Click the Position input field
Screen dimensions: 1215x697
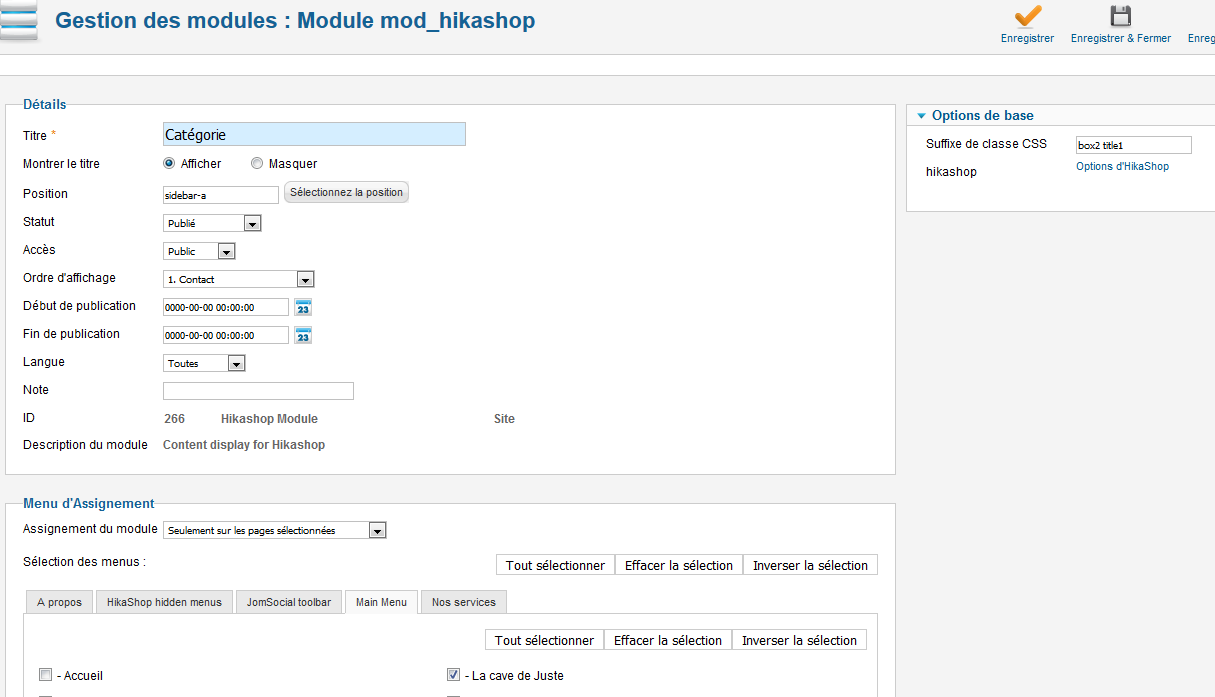(x=221, y=195)
